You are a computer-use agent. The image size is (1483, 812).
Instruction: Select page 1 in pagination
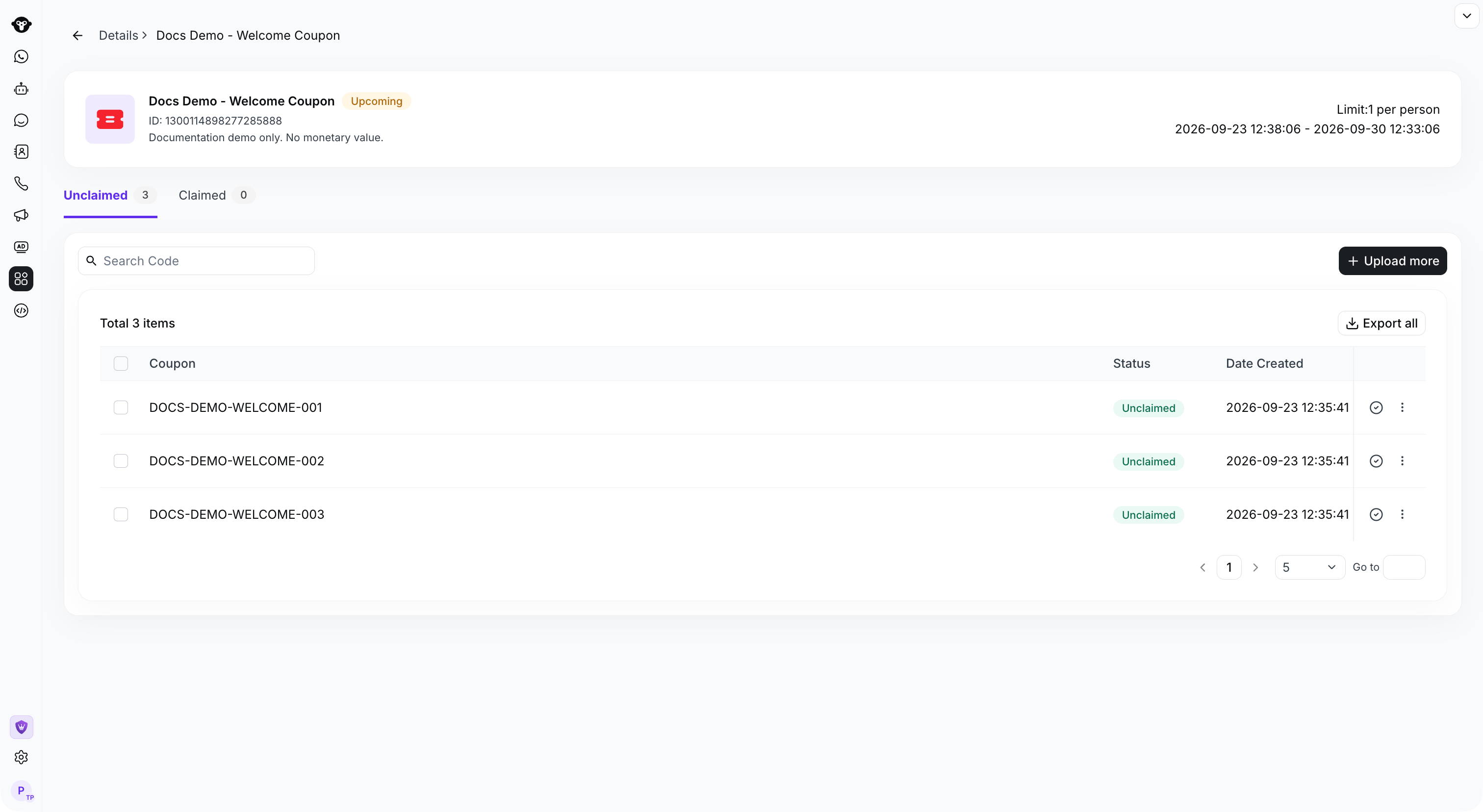coord(1229,567)
